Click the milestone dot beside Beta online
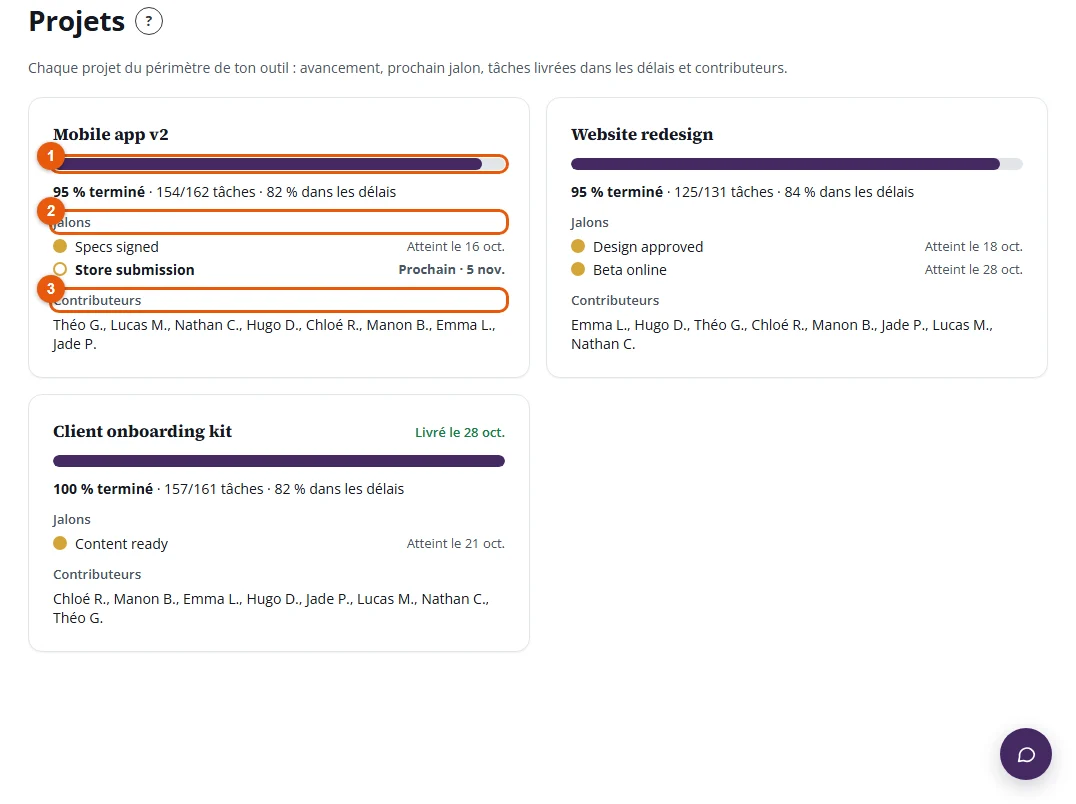 point(578,270)
